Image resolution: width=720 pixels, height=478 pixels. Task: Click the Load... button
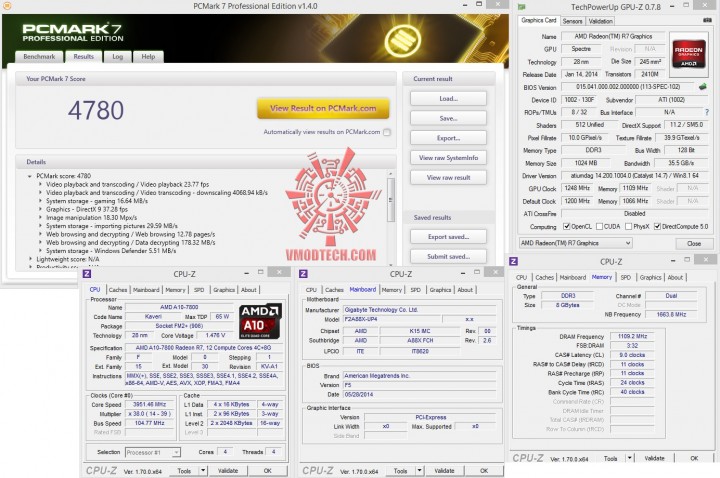448,98
